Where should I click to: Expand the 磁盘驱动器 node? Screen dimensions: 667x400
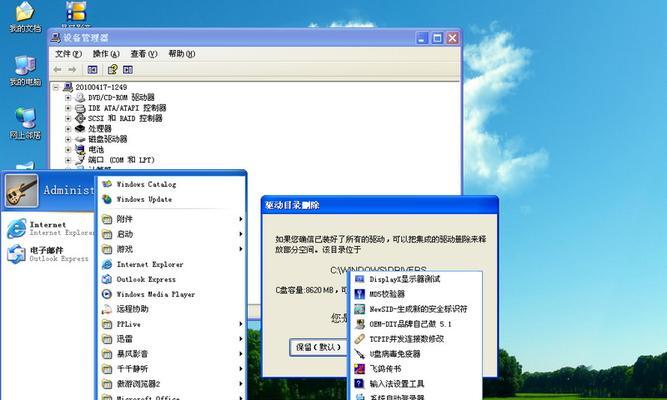pyautogui.click(x=68, y=139)
